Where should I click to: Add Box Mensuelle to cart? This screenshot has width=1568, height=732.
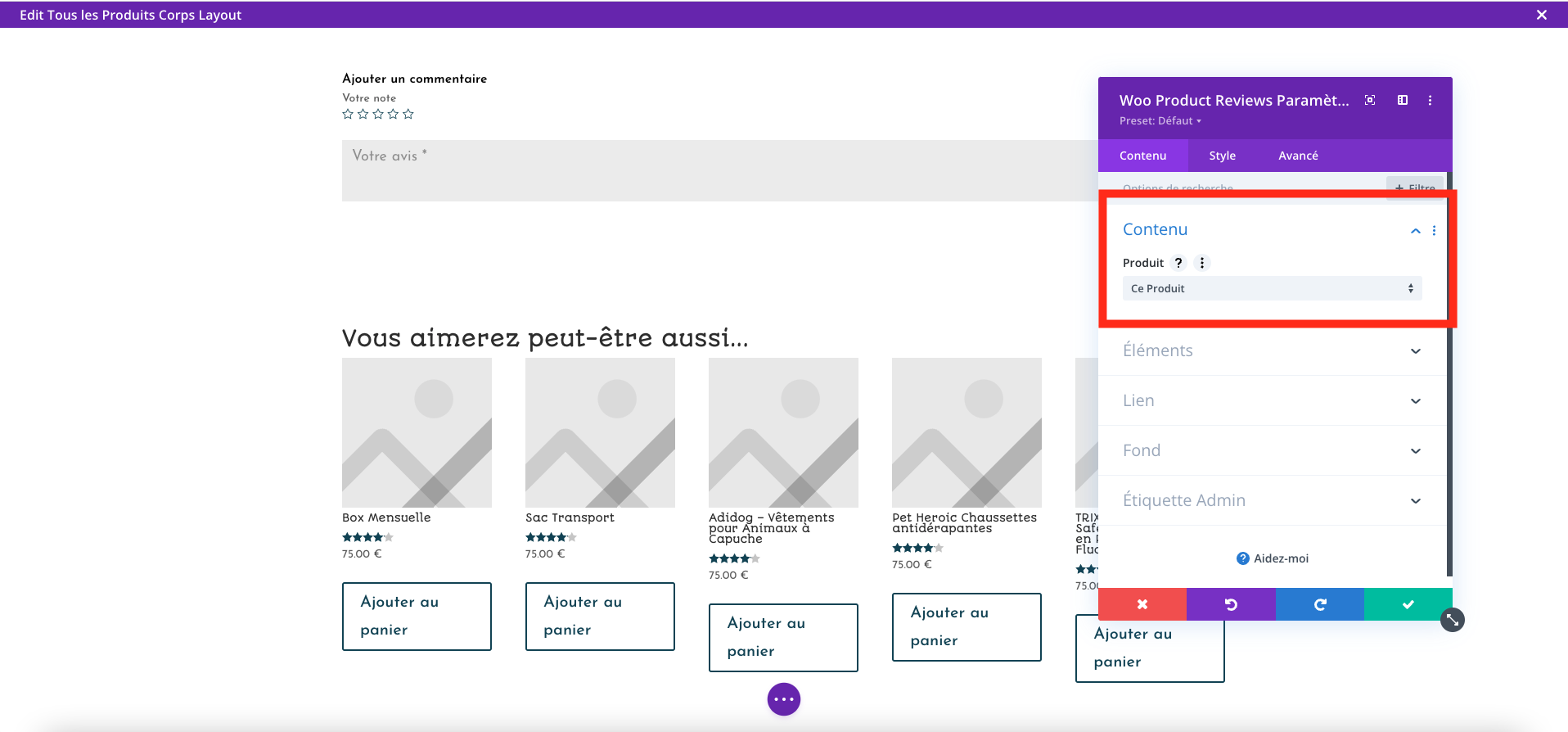pyautogui.click(x=417, y=617)
